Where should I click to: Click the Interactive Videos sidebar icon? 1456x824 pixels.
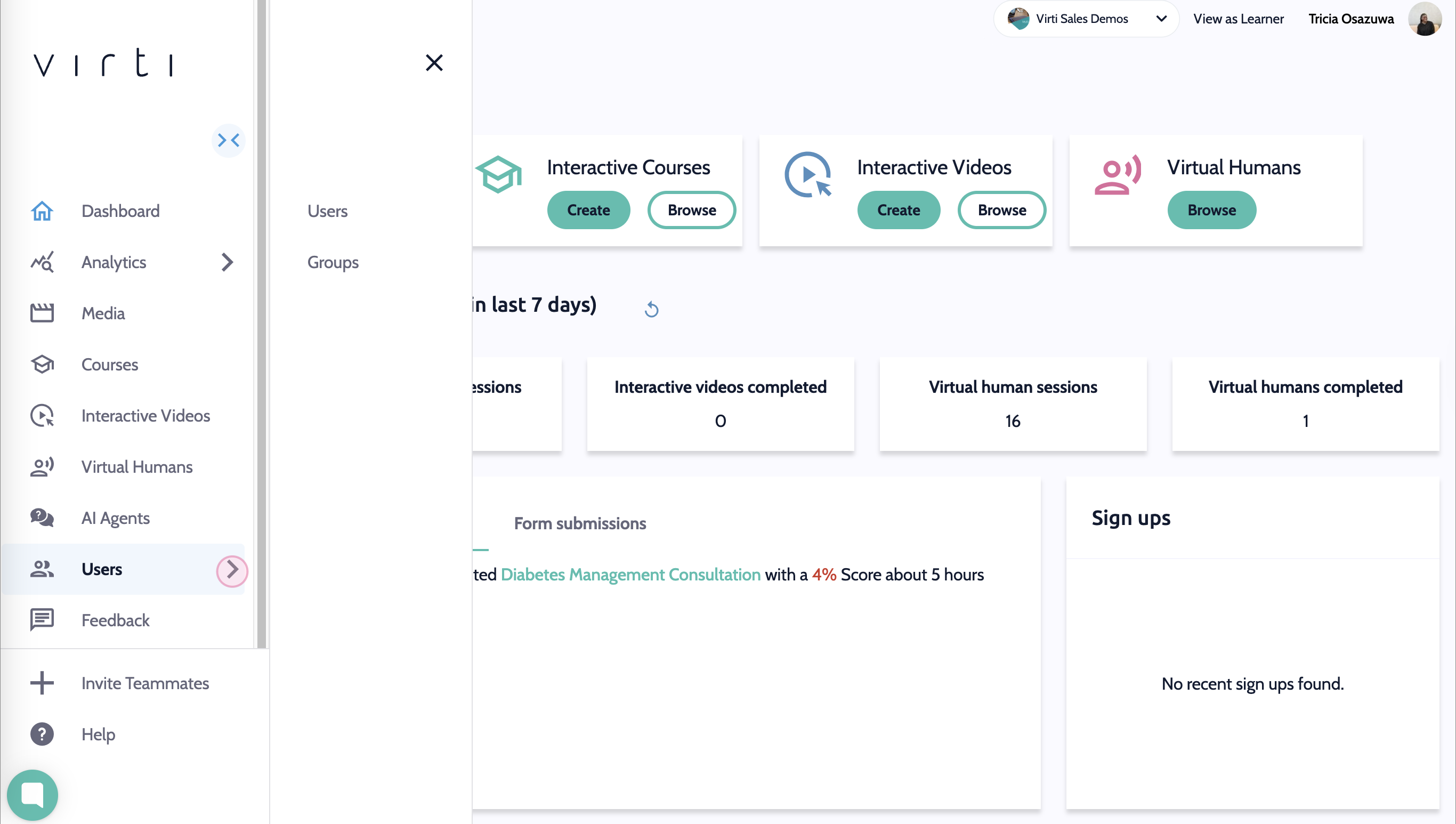tap(42, 415)
